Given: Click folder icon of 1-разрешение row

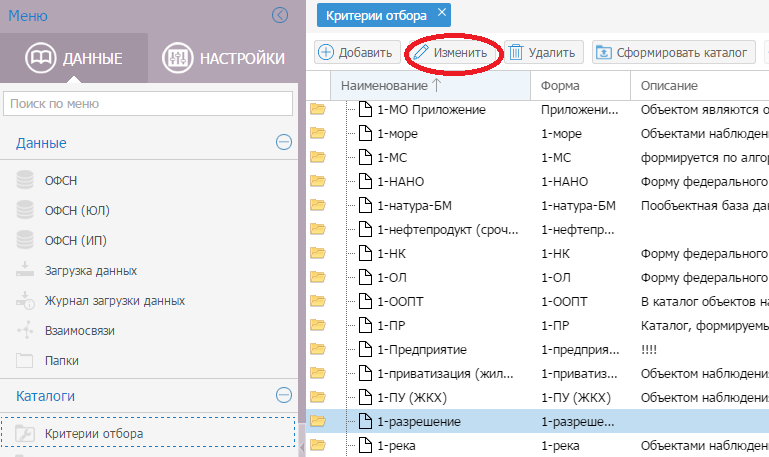Looking at the screenshot, I should [x=318, y=421].
